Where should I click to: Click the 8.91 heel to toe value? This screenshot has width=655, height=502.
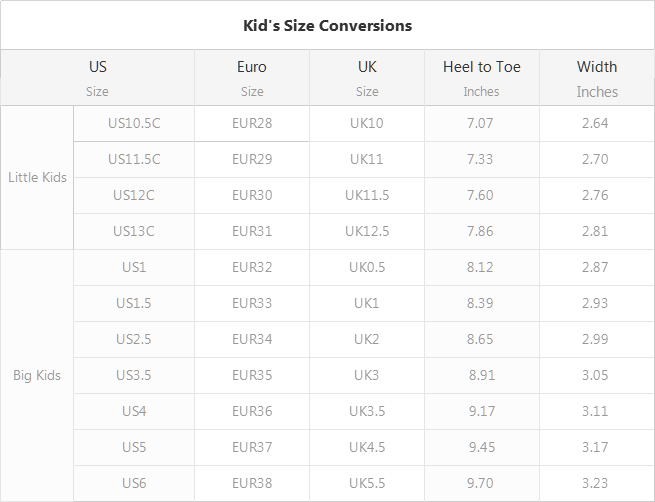(482, 375)
